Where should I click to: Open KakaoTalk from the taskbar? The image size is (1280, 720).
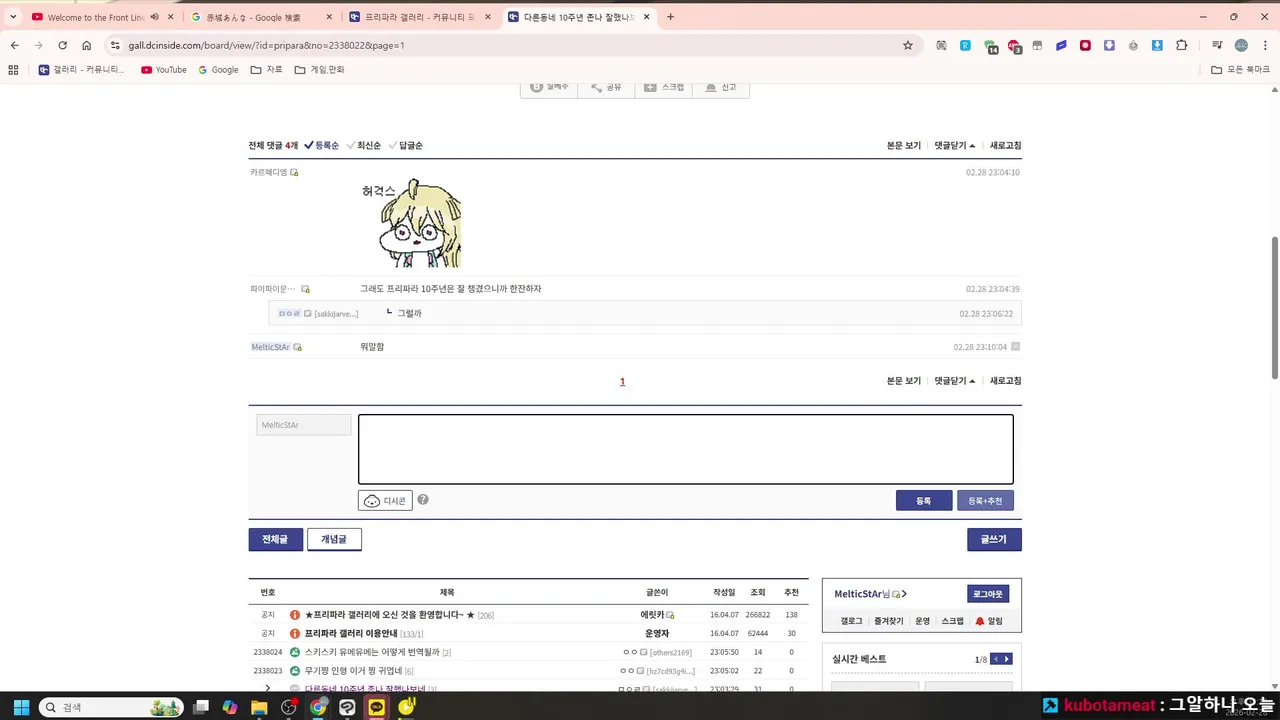point(376,707)
